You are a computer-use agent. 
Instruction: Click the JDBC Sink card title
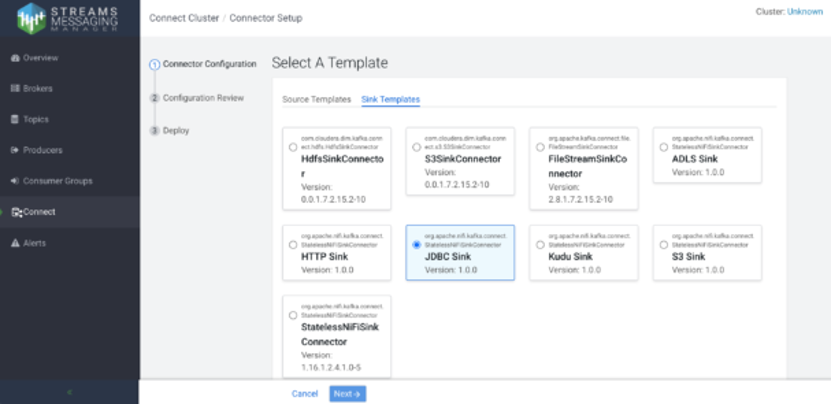coord(448,256)
